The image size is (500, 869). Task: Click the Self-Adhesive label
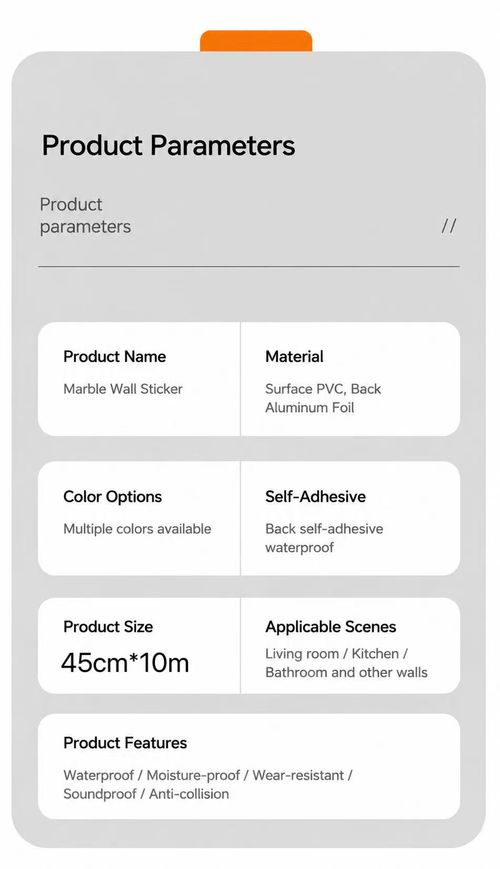coord(315,497)
